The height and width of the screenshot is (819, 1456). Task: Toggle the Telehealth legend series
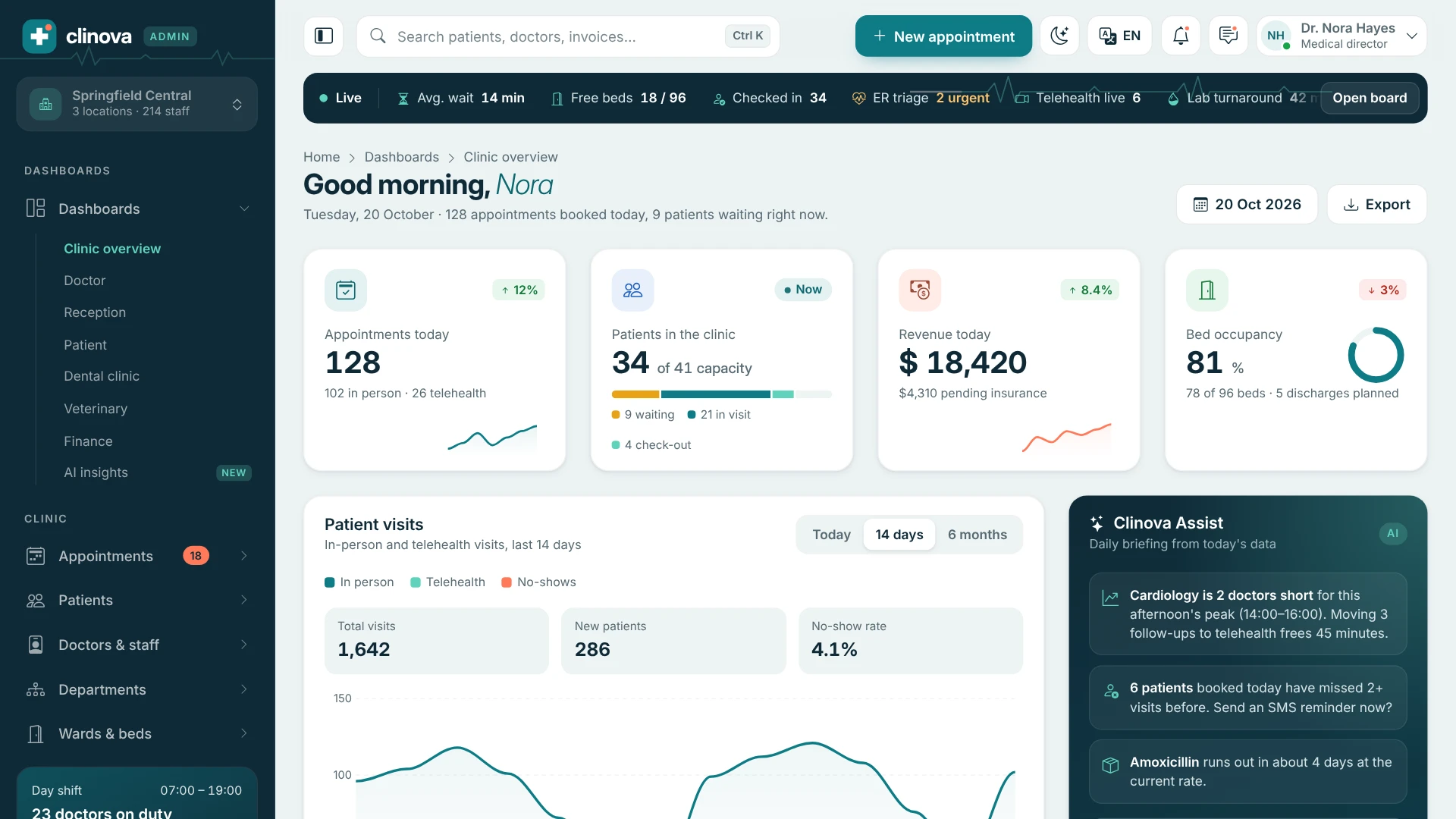[x=447, y=582]
